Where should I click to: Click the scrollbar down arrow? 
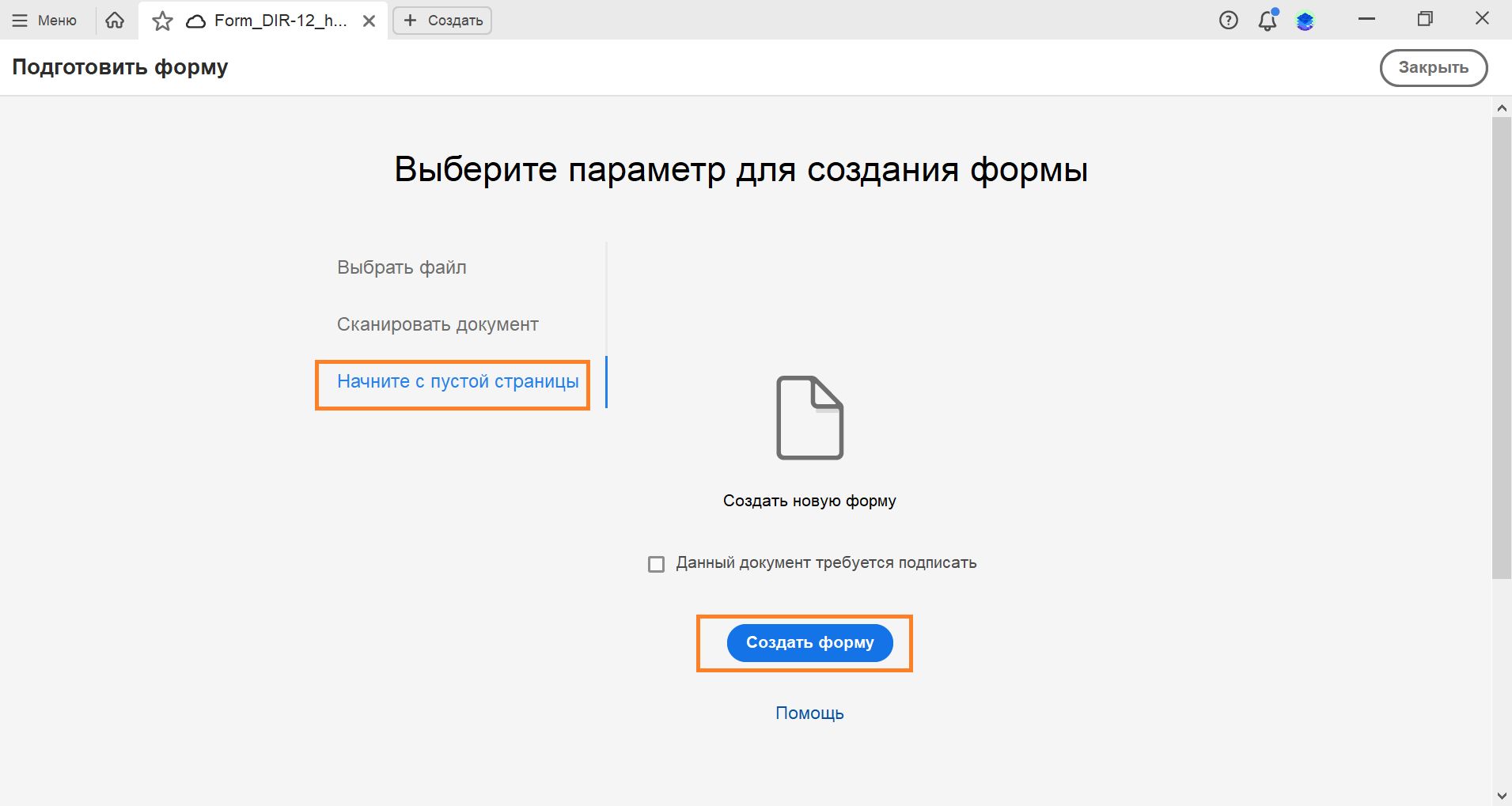click(x=1499, y=796)
